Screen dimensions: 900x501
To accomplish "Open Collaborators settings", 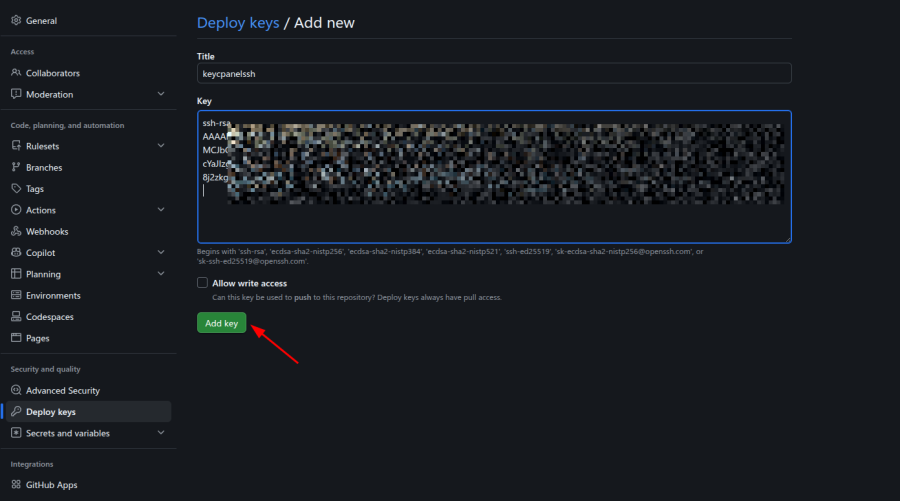I will [x=88, y=73].
